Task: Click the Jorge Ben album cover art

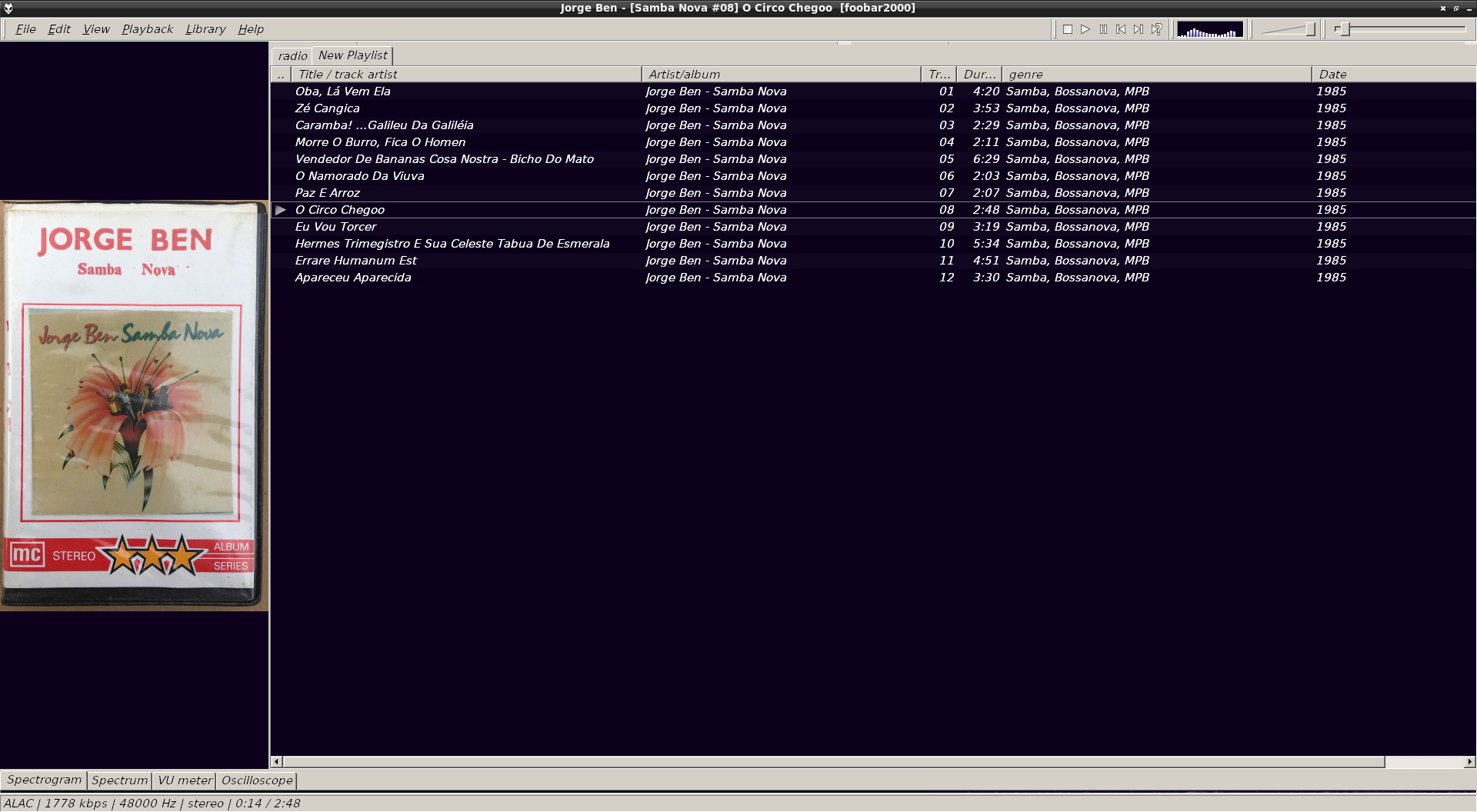Action: click(x=134, y=405)
